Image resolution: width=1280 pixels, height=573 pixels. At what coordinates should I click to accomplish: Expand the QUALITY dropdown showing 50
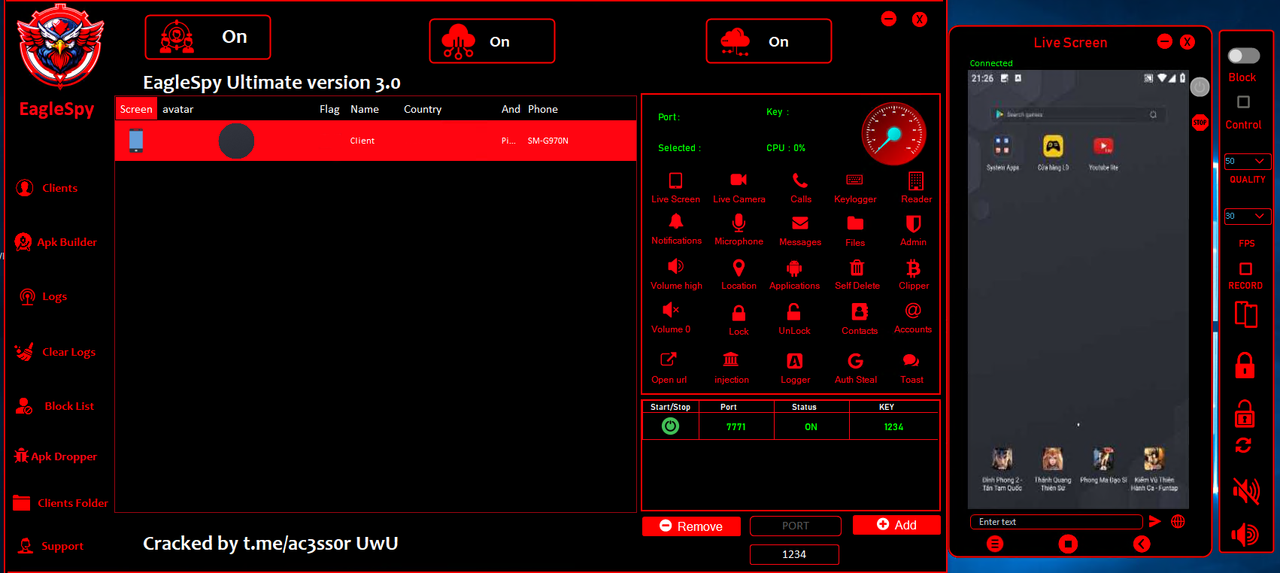tap(1247, 161)
